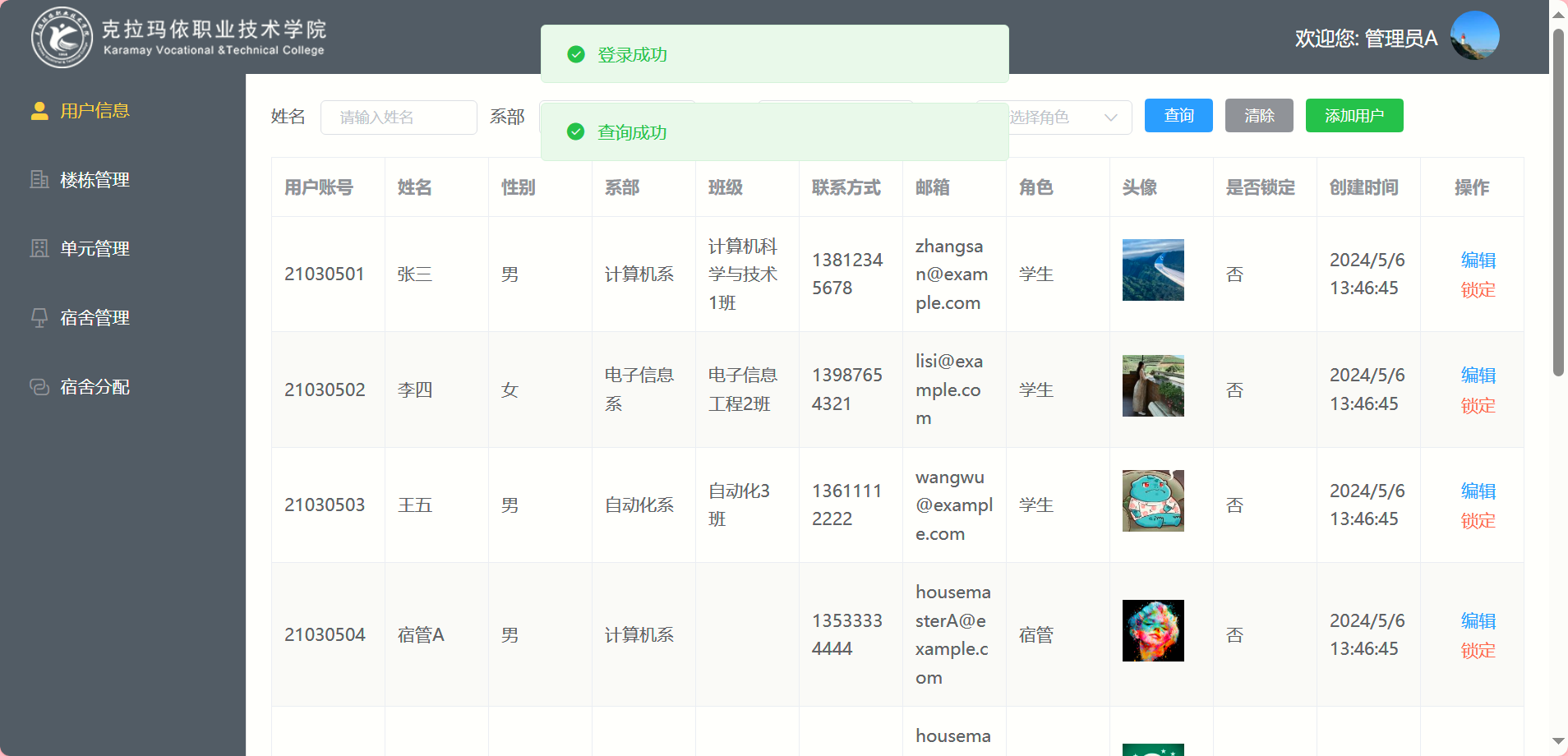This screenshot has height=756, width=1568.
Task: Click the scrollbar up arrow
Action: [1558, 14]
